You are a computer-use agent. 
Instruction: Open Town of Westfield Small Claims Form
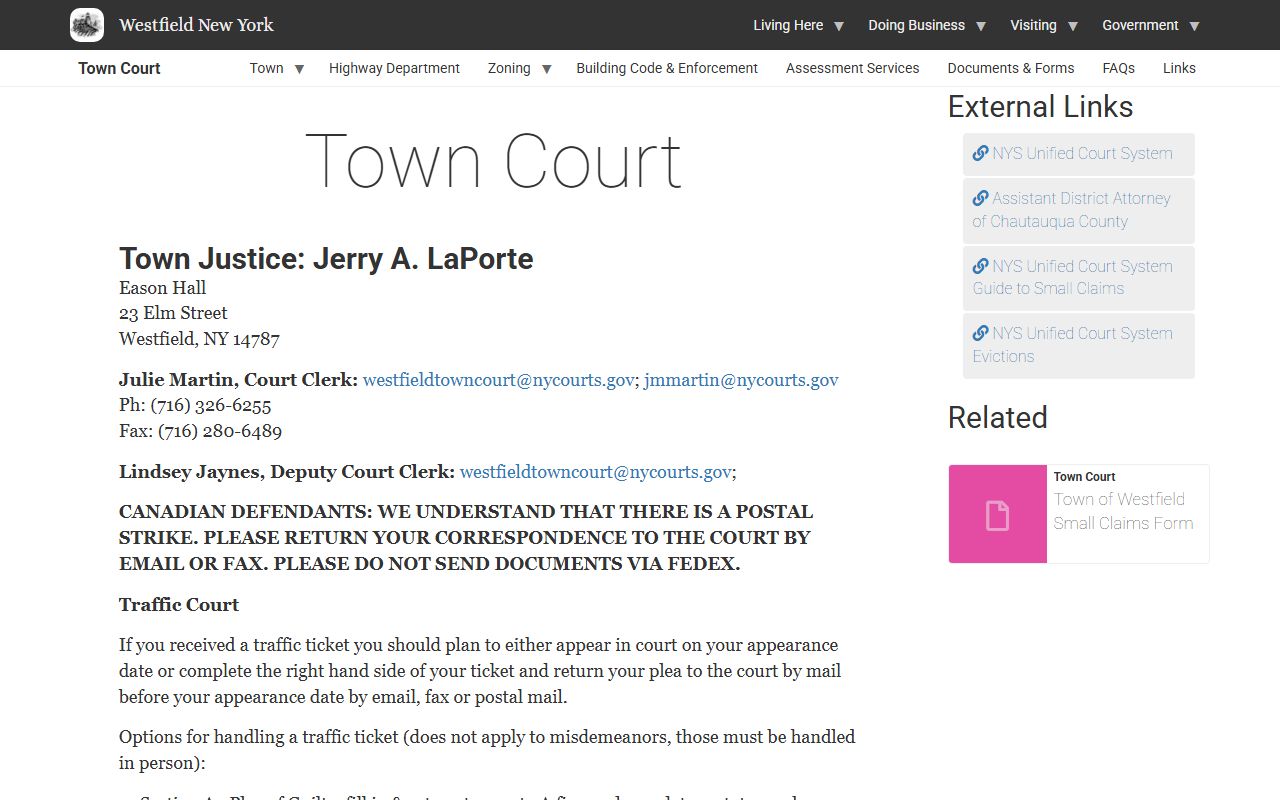[1123, 511]
